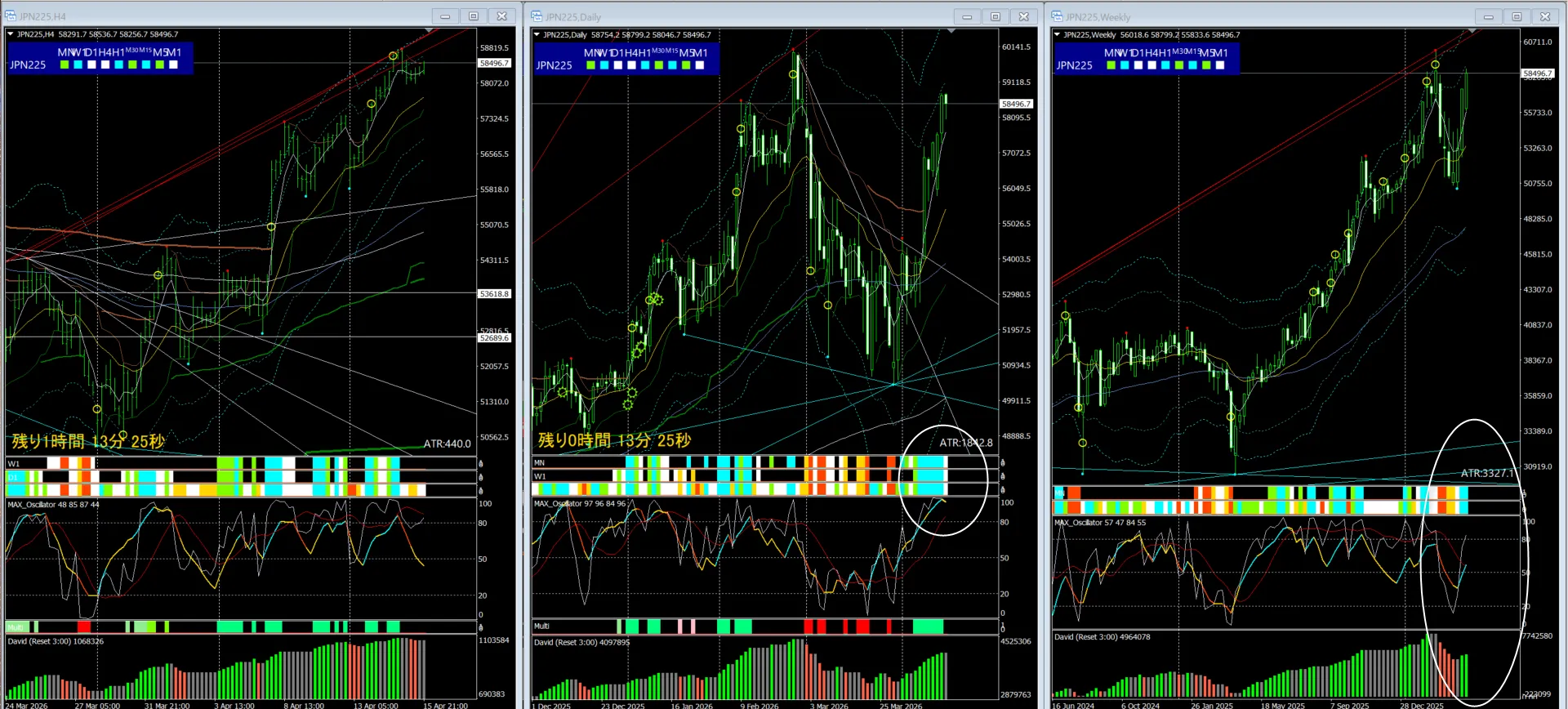Click the M1 white square in Weekly chart panel
Image resolution: width=1568 pixels, height=709 pixels.
click(x=1220, y=65)
